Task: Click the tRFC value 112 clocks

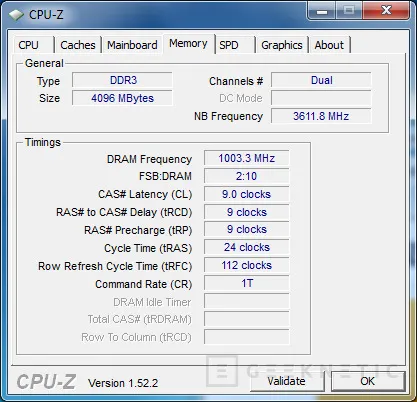Action: click(247, 266)
